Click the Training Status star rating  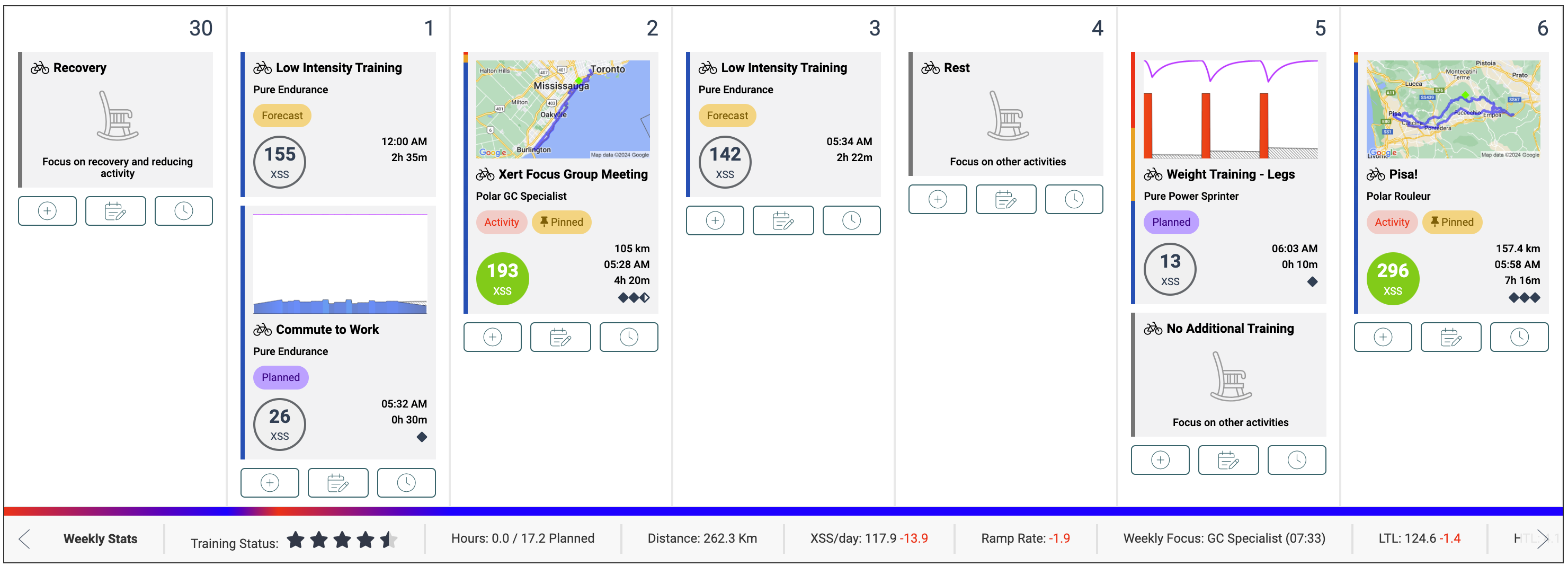342,540
